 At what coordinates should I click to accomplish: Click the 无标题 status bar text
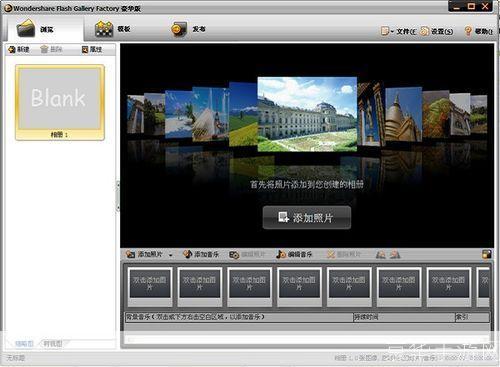pos(16,358)
